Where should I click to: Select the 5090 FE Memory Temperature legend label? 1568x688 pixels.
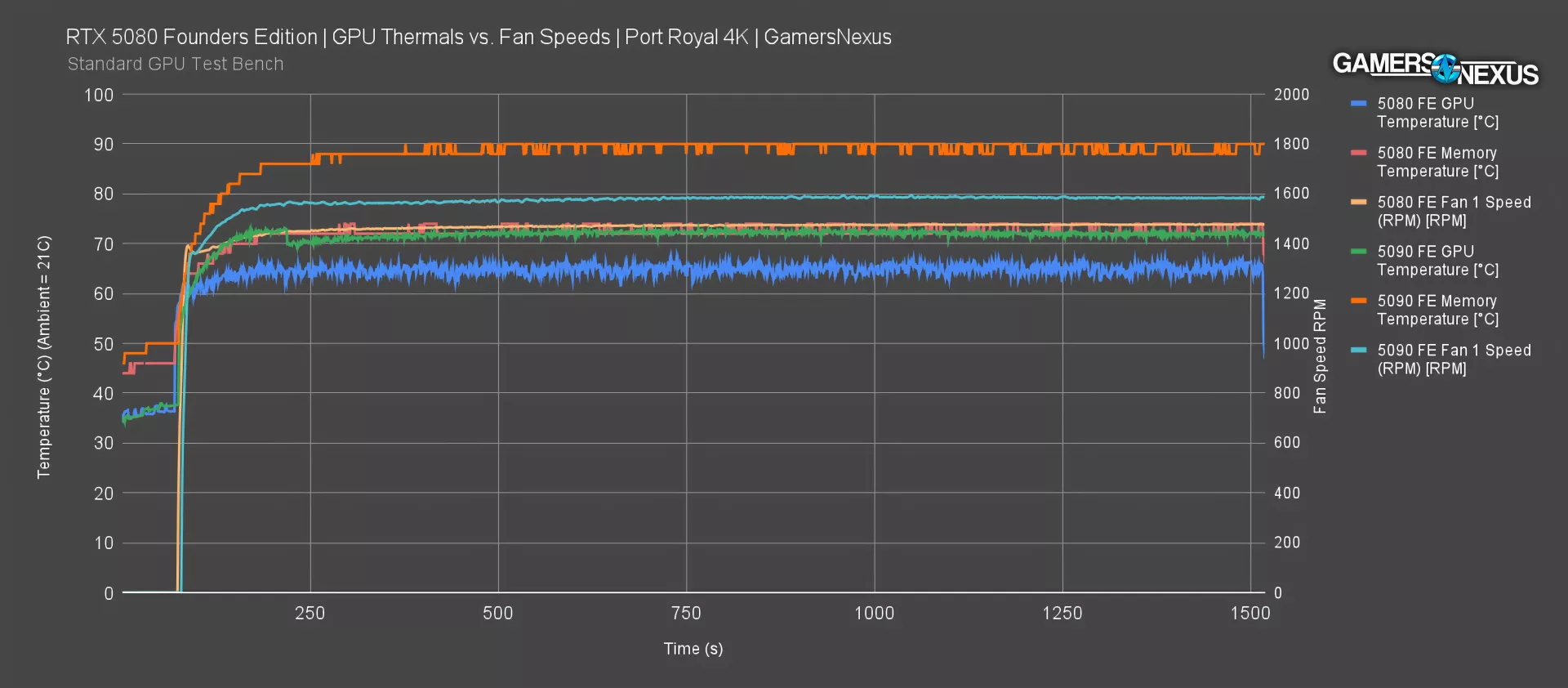1437,310
